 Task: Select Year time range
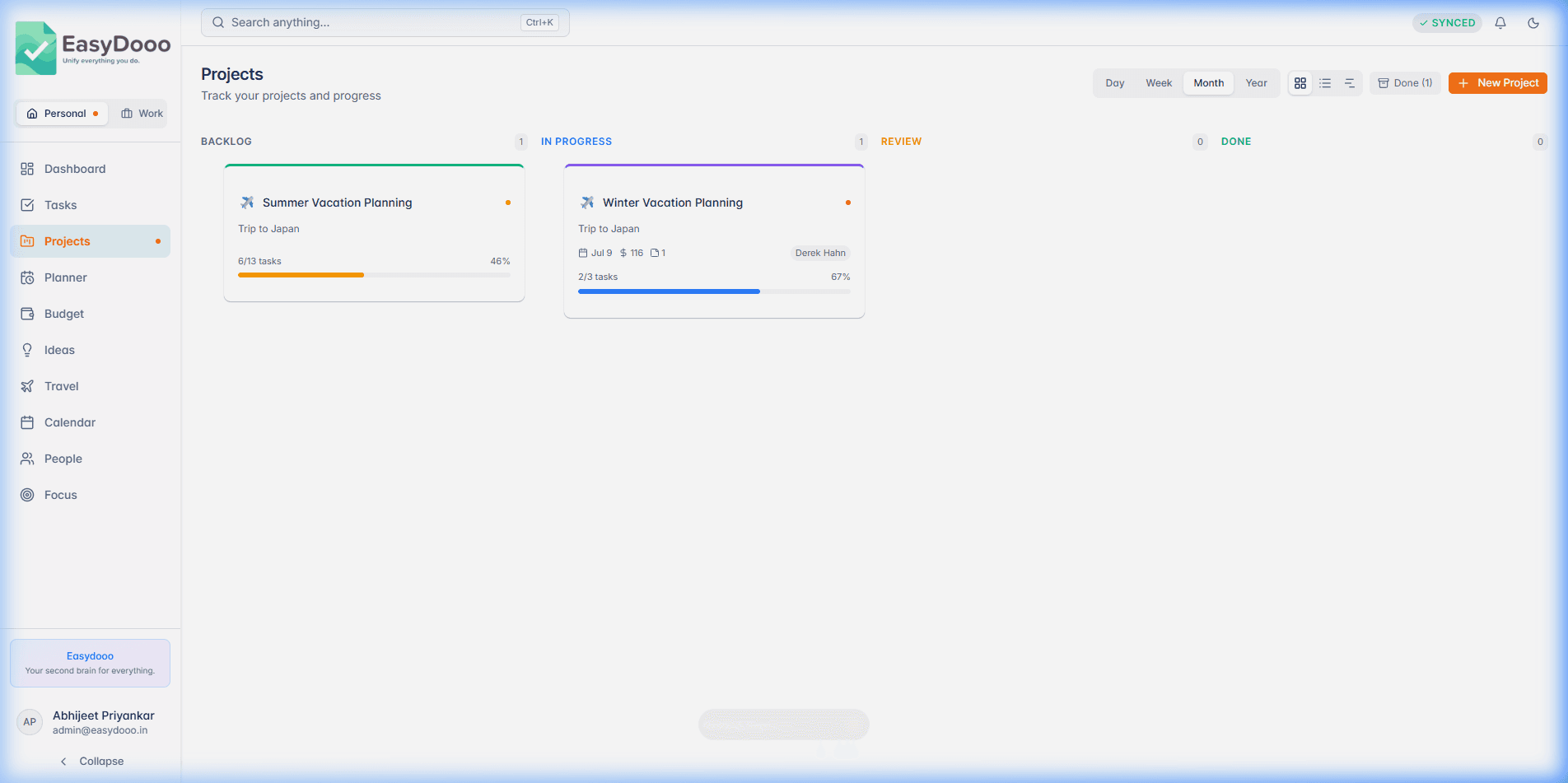1256,83
